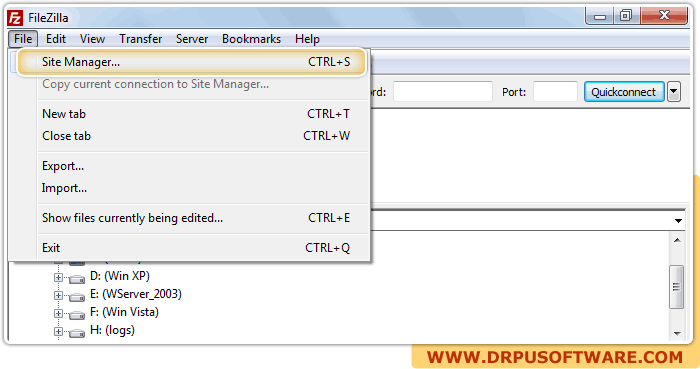Open the Transfer menu
The height and width of the screenshot is (369, 700).
pyautogui.click(x=141, y=39)
